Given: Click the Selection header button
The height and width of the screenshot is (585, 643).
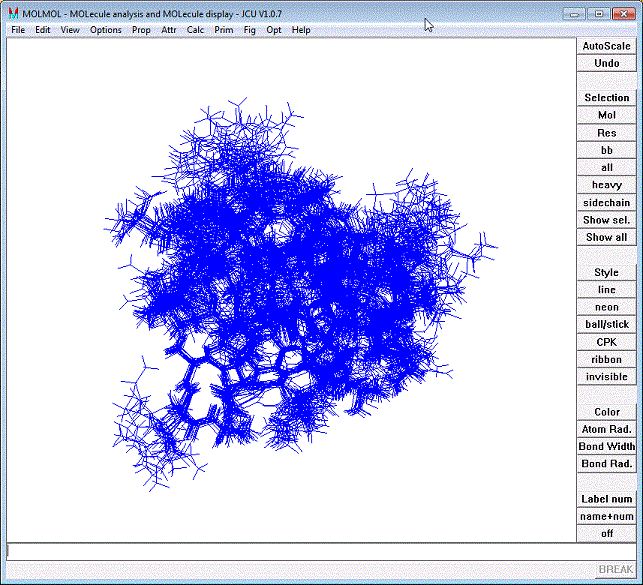Looking at the screenshot, I should [607, 98].
